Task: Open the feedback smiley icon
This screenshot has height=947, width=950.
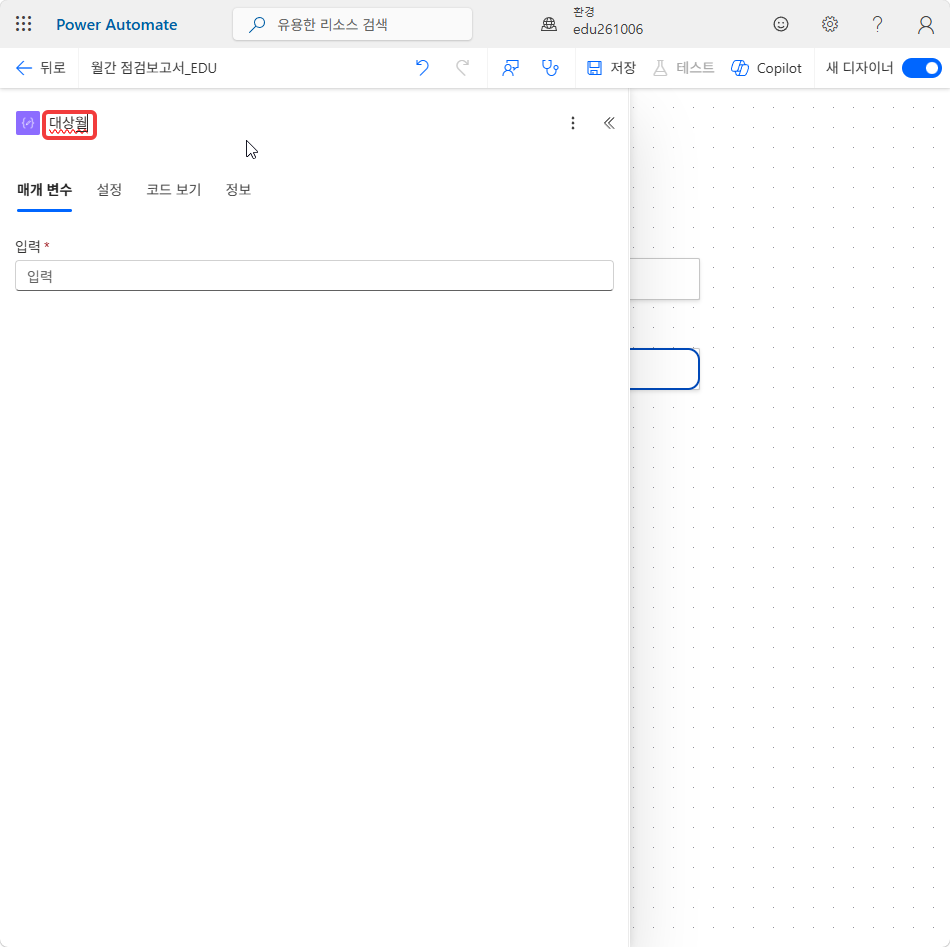Action: 781,24
